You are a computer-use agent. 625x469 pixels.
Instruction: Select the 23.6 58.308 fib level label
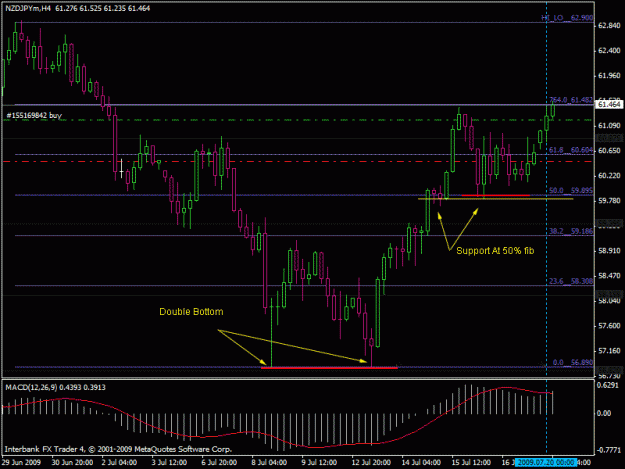[571, 281]
